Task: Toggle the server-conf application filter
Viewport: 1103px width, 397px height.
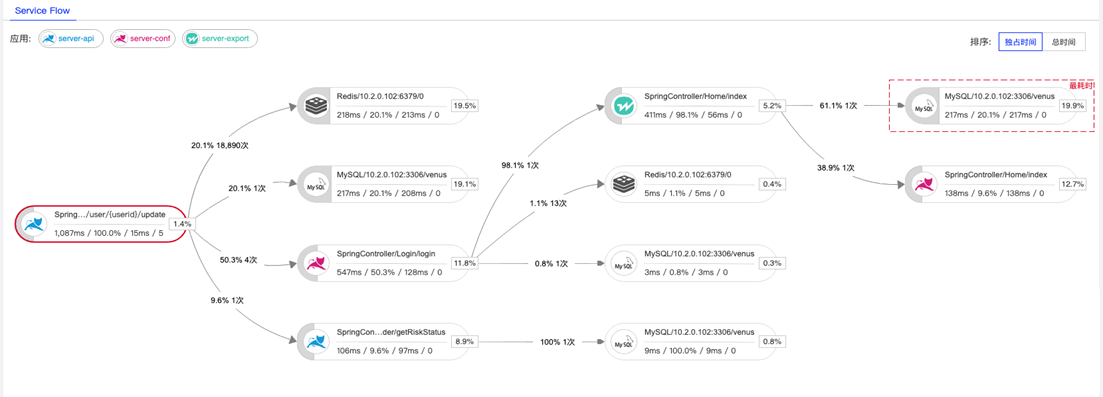Action: point(143,39)
